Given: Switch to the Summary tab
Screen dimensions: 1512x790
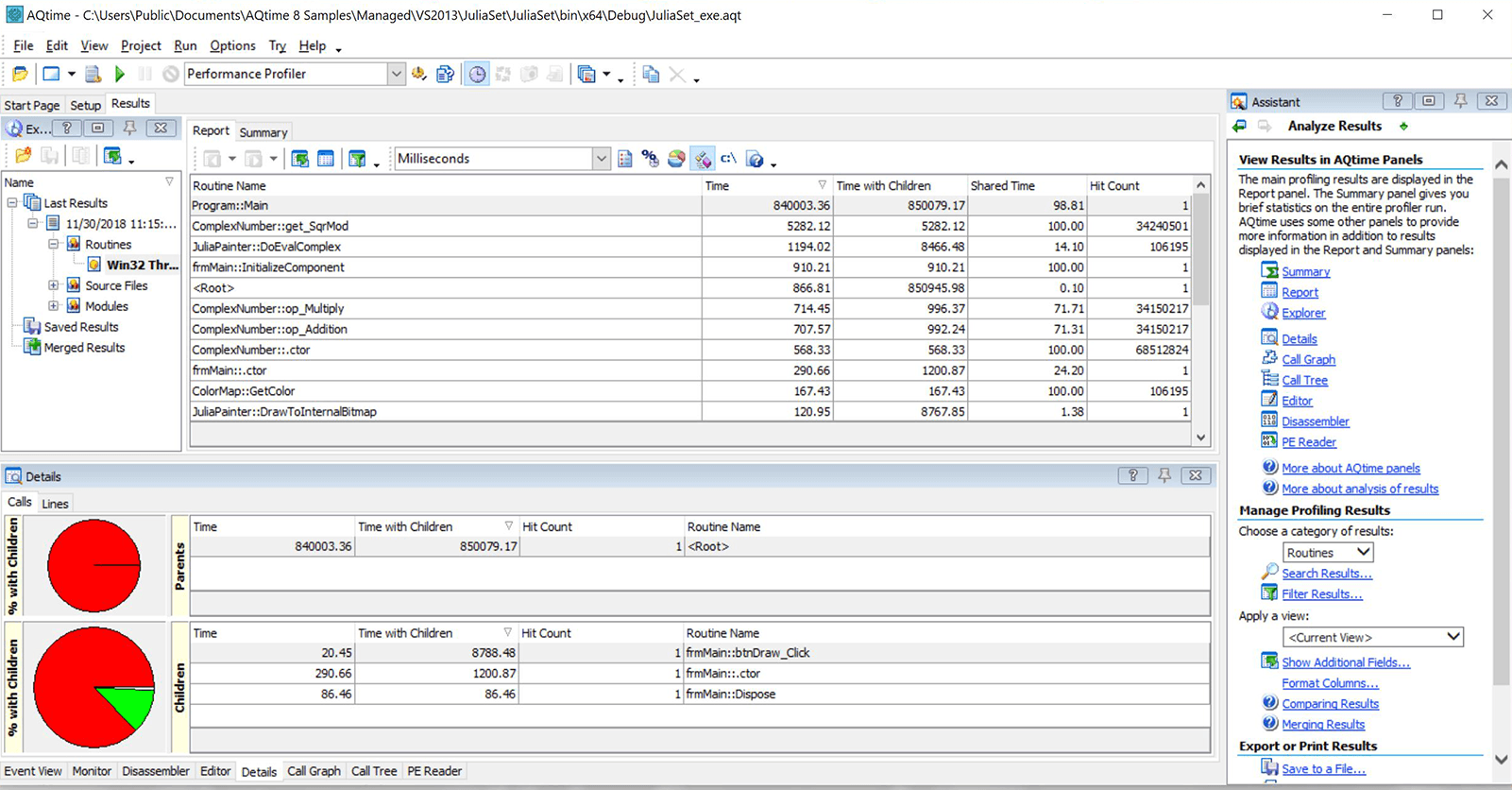Looking at the screenshot, I should [x=263, y=132].
